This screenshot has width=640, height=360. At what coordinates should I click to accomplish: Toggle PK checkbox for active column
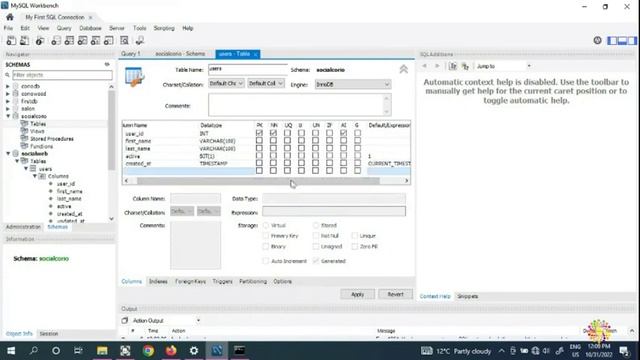(x=259, y=156)
